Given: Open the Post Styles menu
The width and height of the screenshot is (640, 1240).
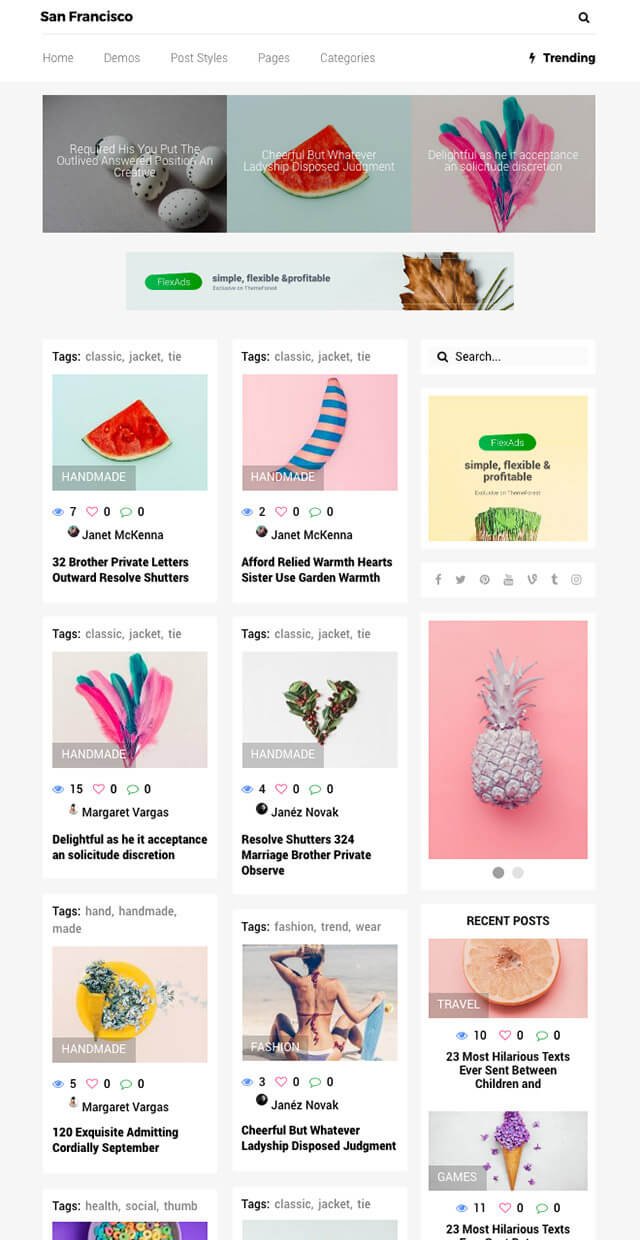Looking at the screenshot, I should (199, 58).
